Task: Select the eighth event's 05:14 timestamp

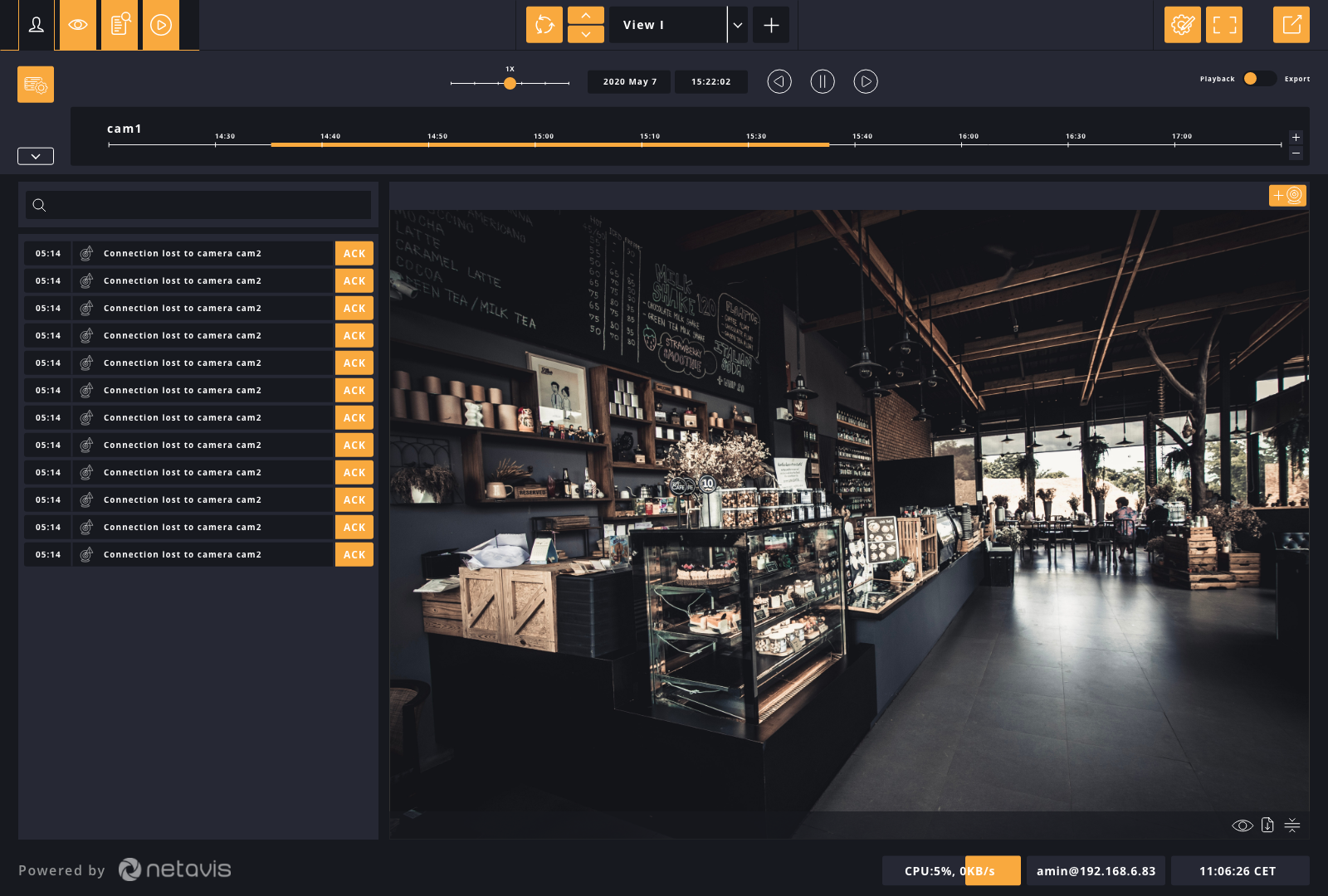Action: point(48,446)
